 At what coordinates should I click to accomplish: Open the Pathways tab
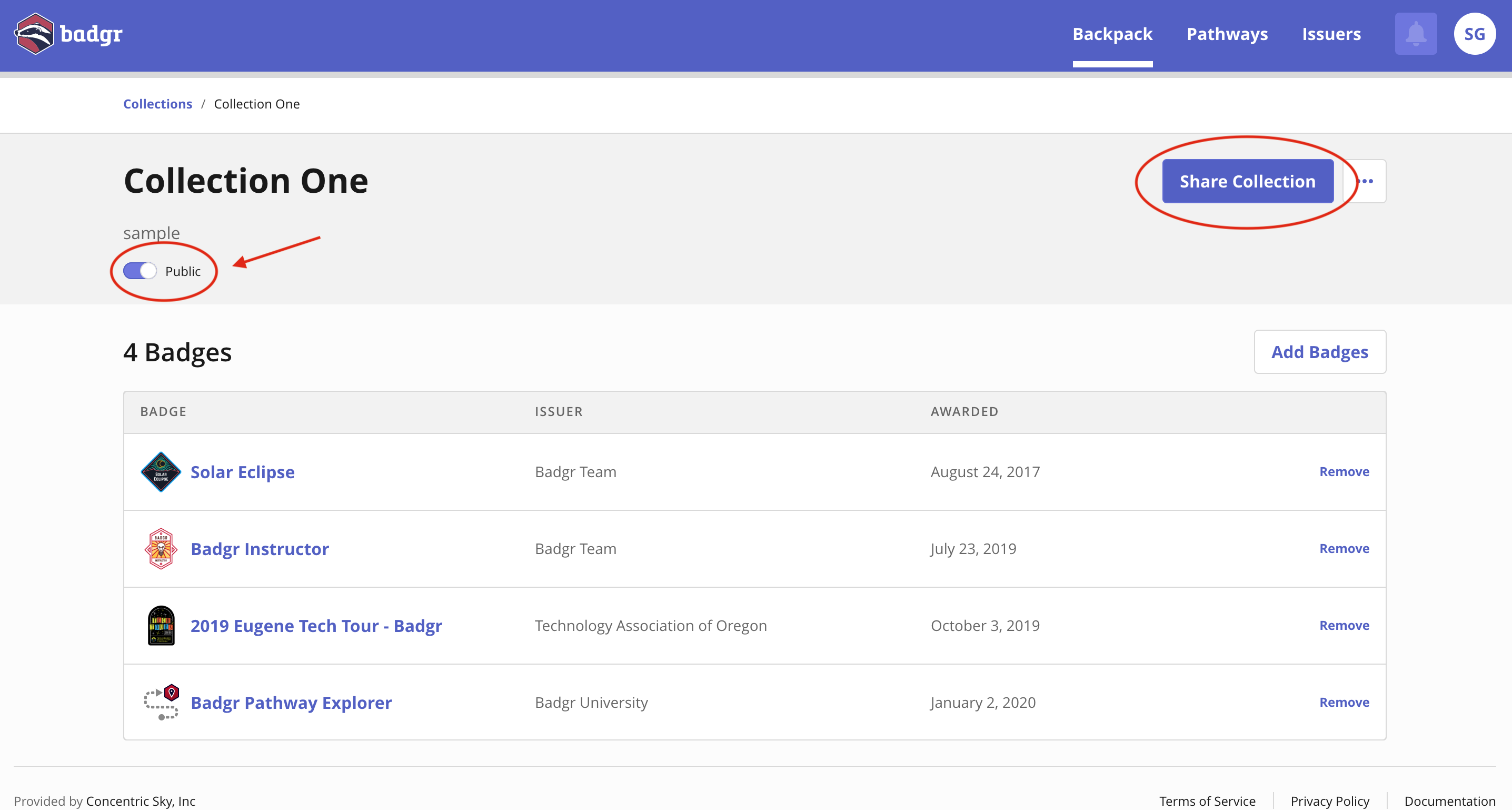coord(1227,34)
